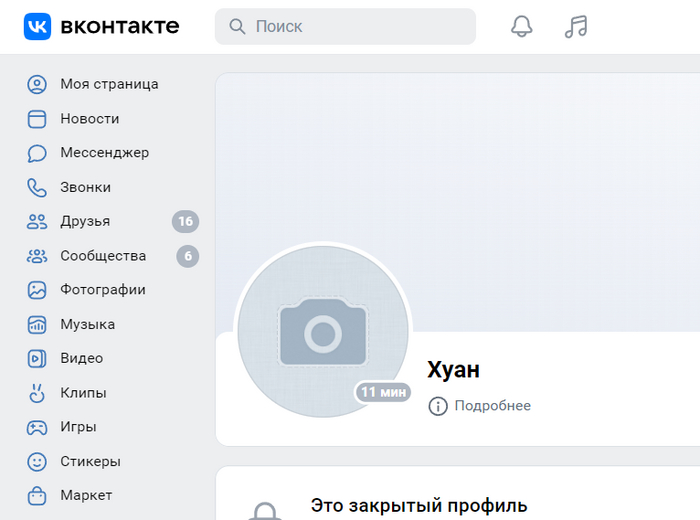Click the Друзья counter badge 16

(185, 221)
